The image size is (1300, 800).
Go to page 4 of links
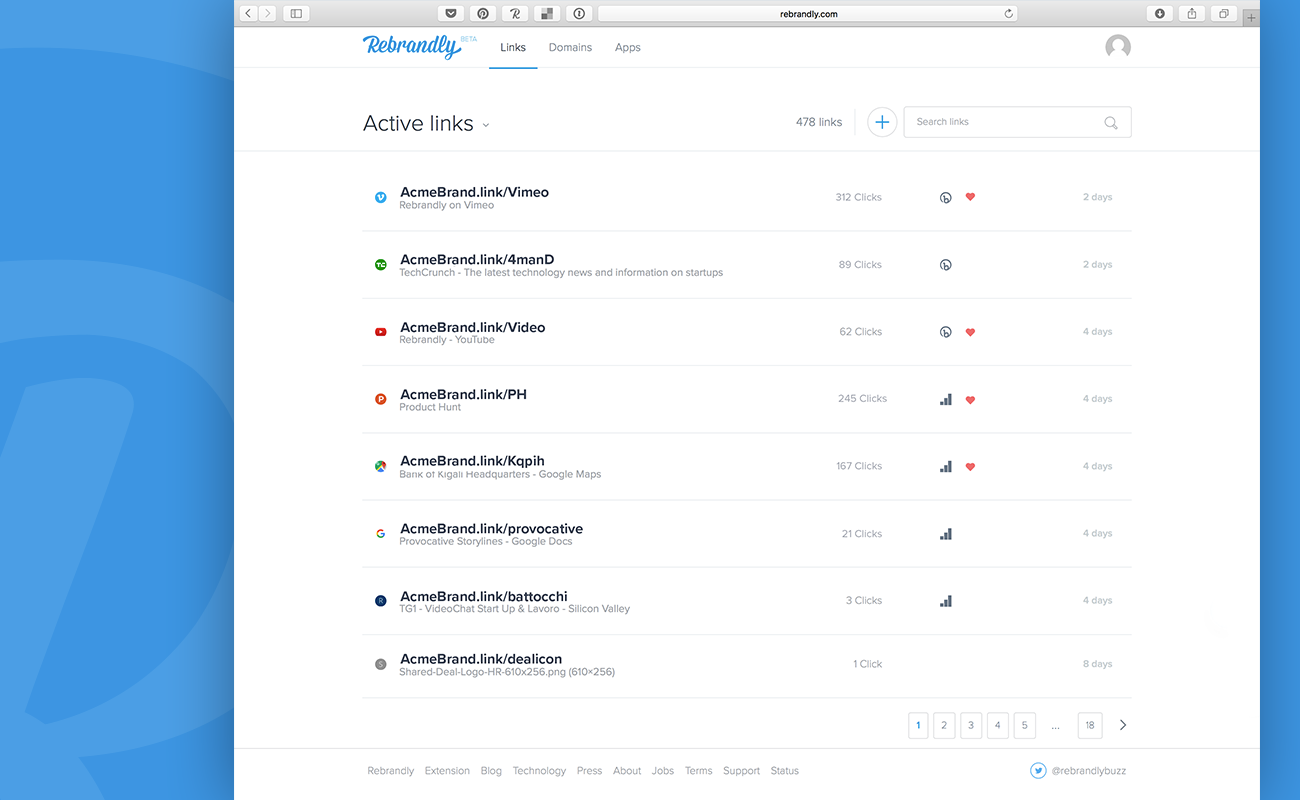pos(998,726)
